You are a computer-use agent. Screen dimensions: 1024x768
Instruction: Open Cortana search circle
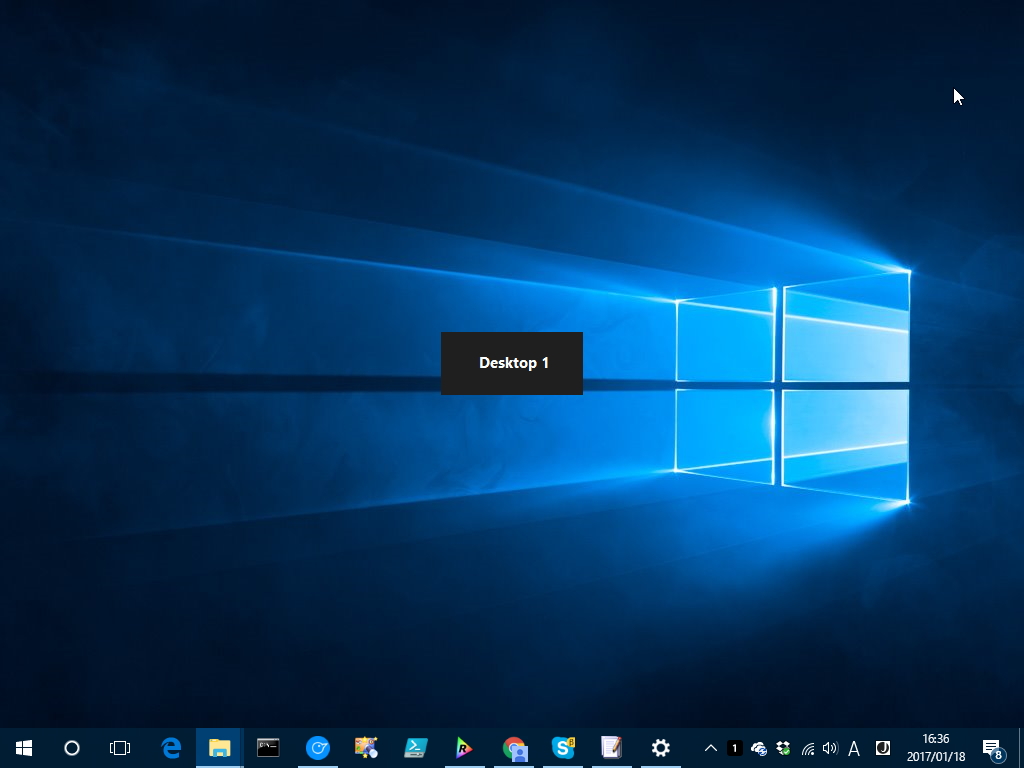(x=72, y=748)
